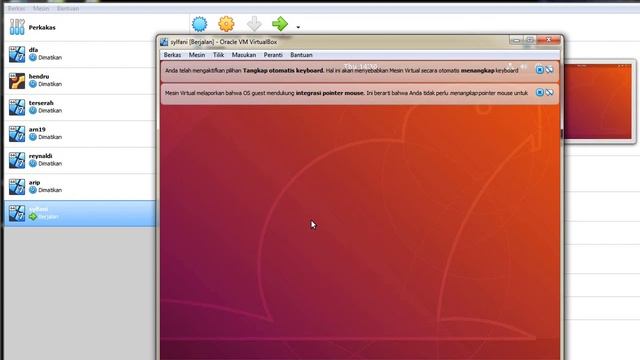Screen dimensions: 640x360
Task: Close the mouse pointer integration notification
Action: tap(540, 93)
